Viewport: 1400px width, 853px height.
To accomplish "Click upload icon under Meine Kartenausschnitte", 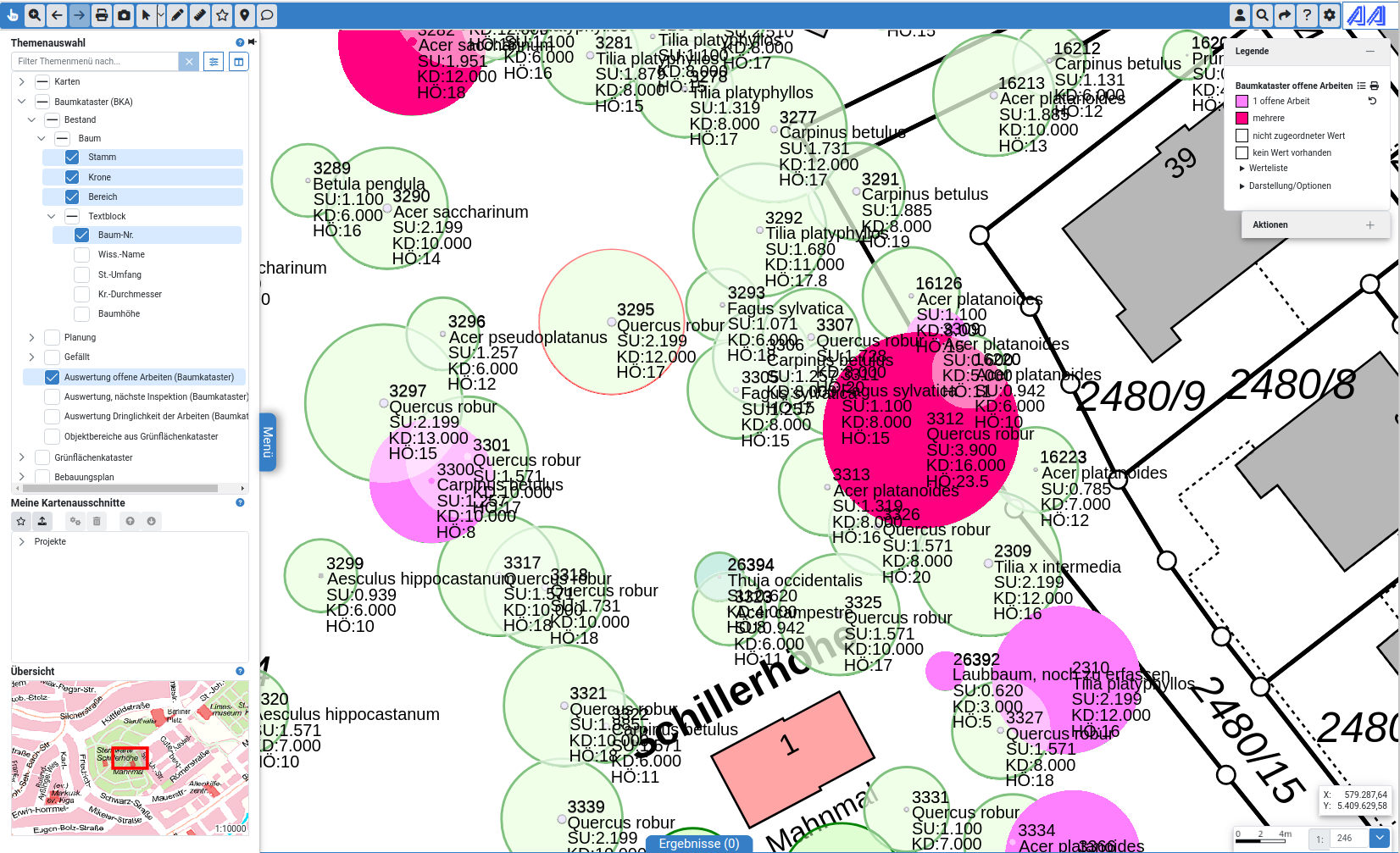I will tap(42, 521).
